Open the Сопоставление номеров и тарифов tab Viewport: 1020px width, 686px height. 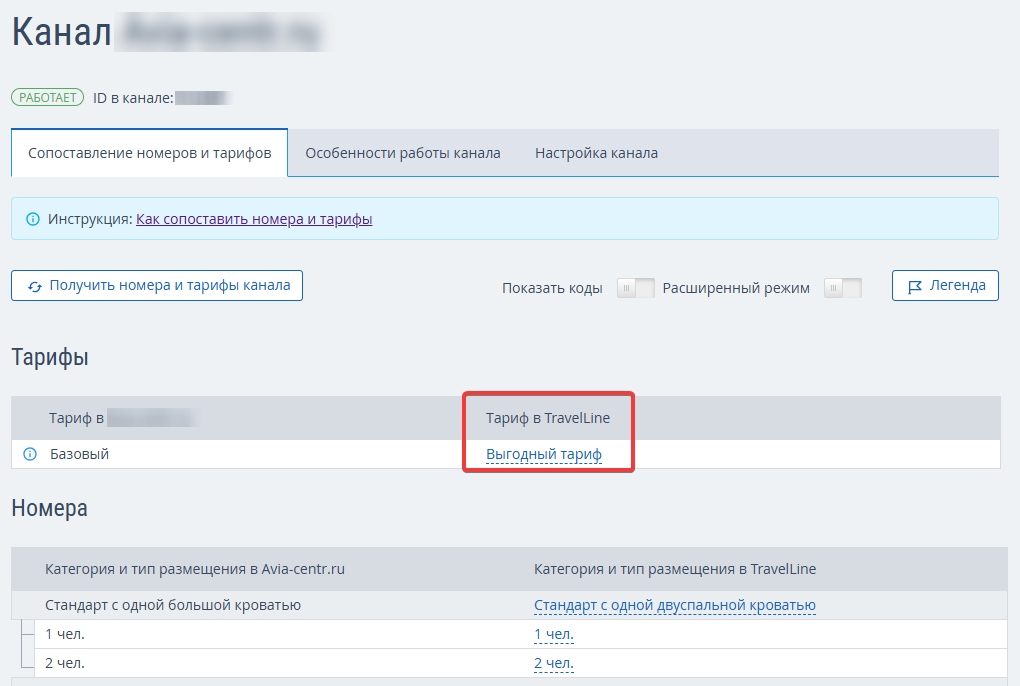click(150, 153)
